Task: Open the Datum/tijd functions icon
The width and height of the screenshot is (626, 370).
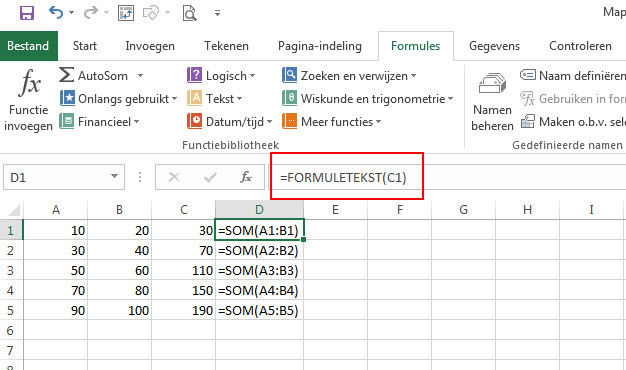Action: [194, 121]
